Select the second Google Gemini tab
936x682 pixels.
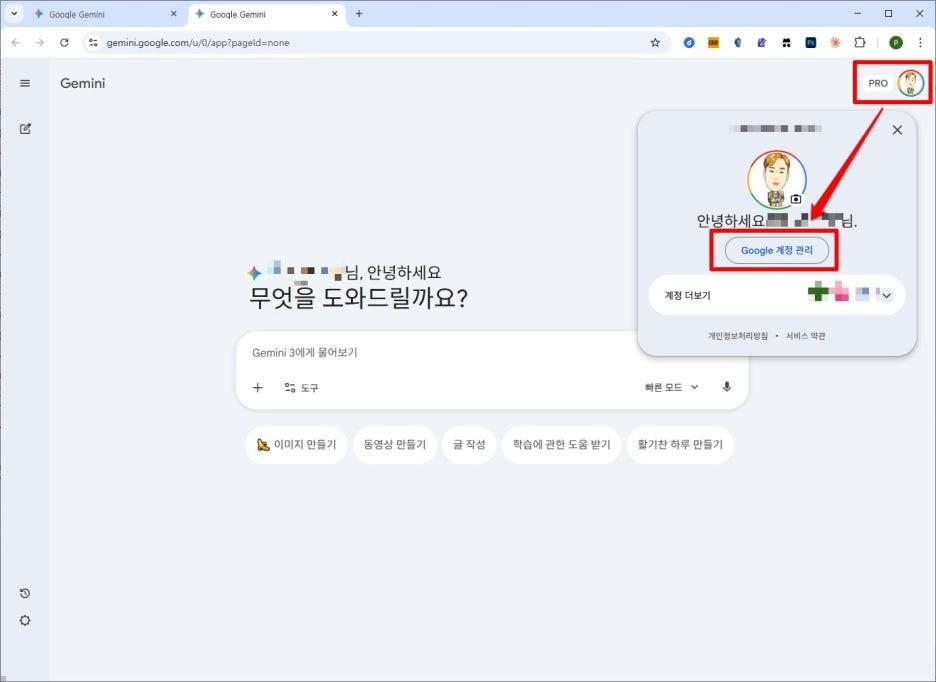tap(266, 14)
